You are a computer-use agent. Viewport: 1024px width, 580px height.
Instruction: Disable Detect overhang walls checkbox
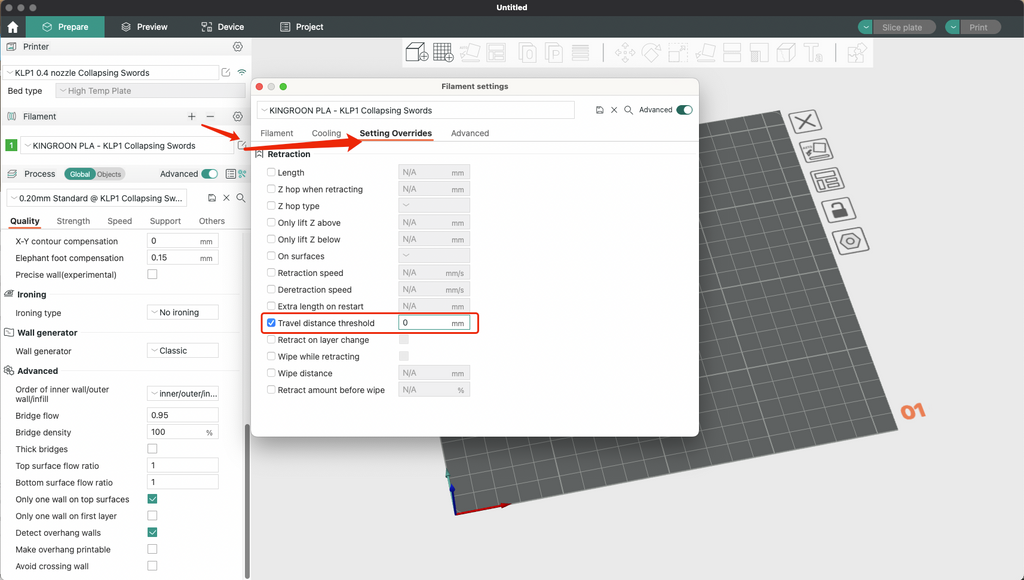click(152, 533)
